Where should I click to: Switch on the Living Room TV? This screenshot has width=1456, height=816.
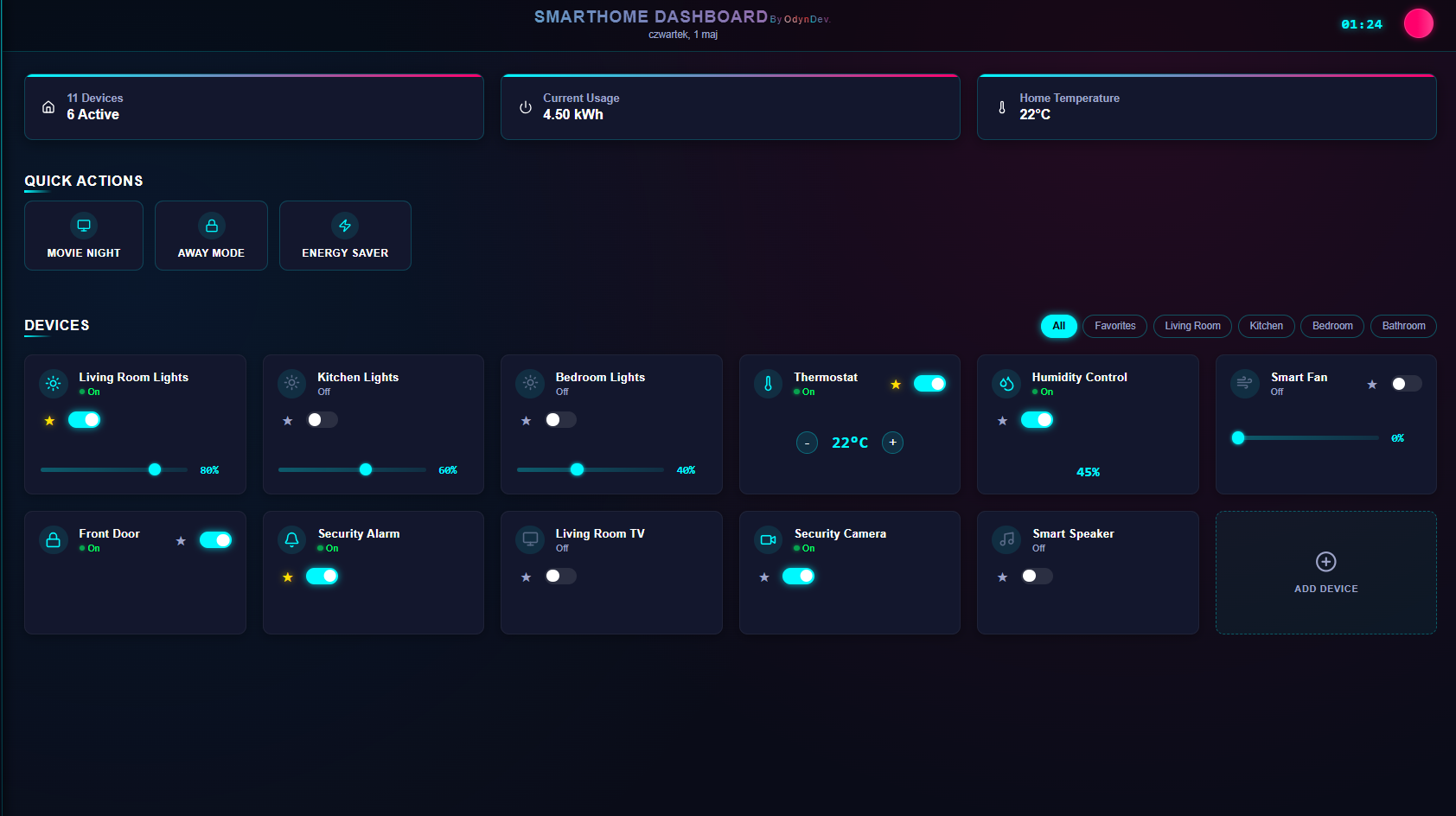point(560,577)
